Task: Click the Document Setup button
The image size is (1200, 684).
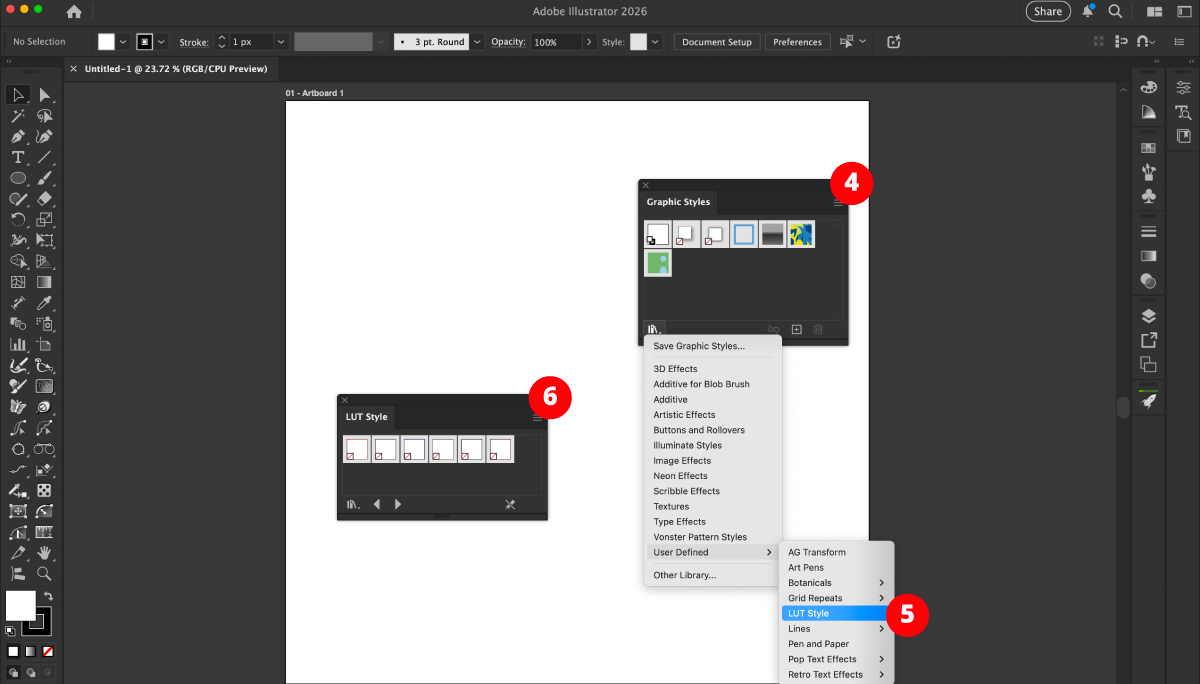Action: click(x=717, y=42)
